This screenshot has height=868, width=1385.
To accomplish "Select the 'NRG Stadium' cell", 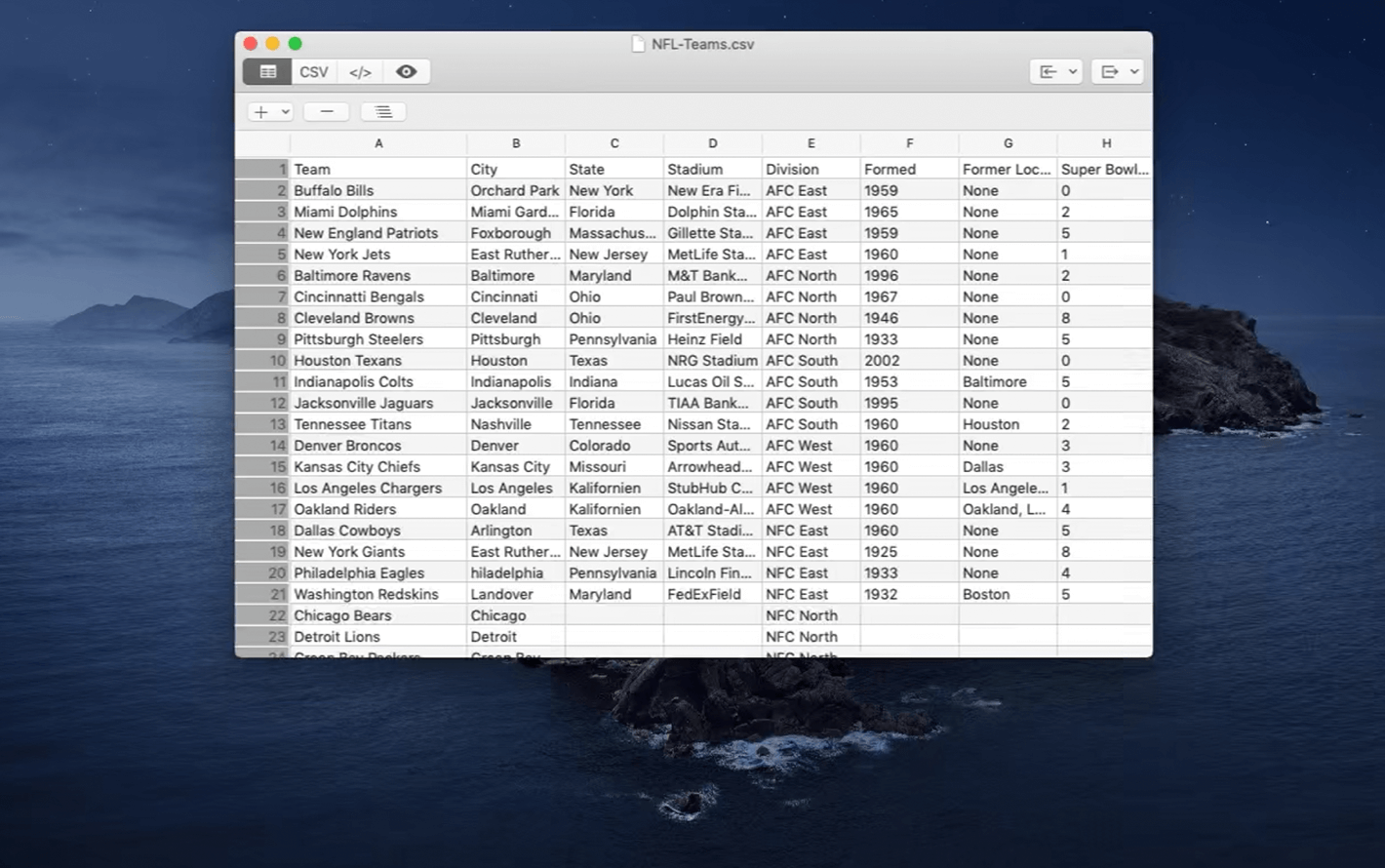I will click(x=713, y=360).
